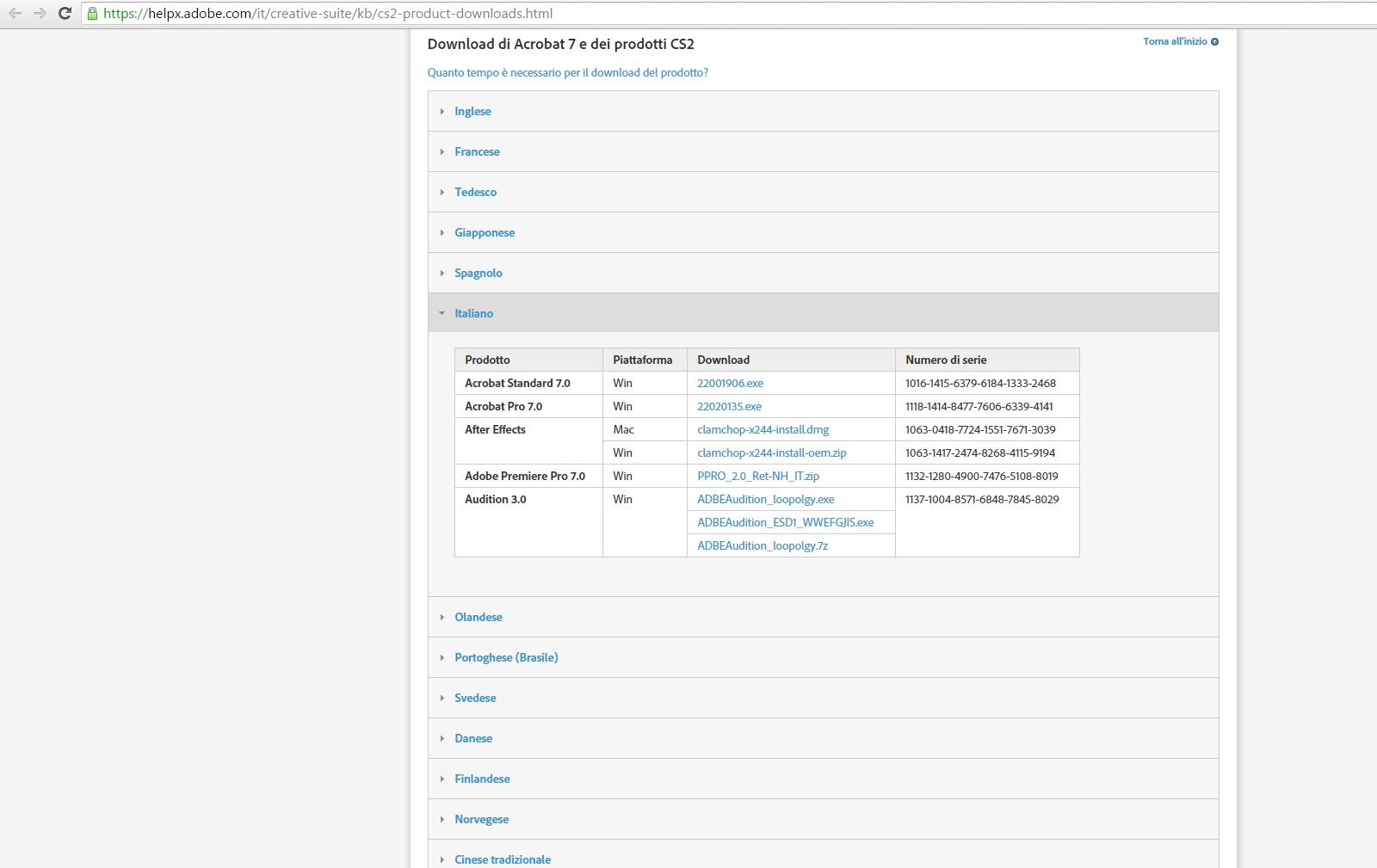This screenshot has height=868, width=1377.
Task: Download clamchop-x244-install-oem.zip
Action: click(772, 452)
